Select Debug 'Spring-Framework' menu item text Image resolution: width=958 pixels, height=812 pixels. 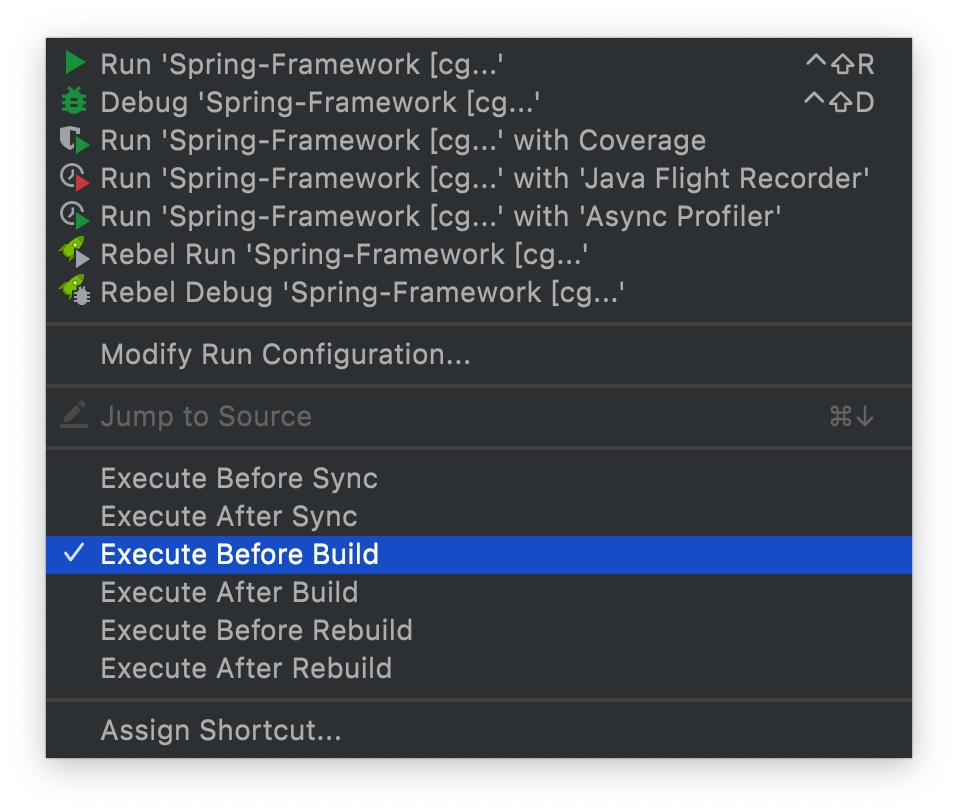[320, 102]
